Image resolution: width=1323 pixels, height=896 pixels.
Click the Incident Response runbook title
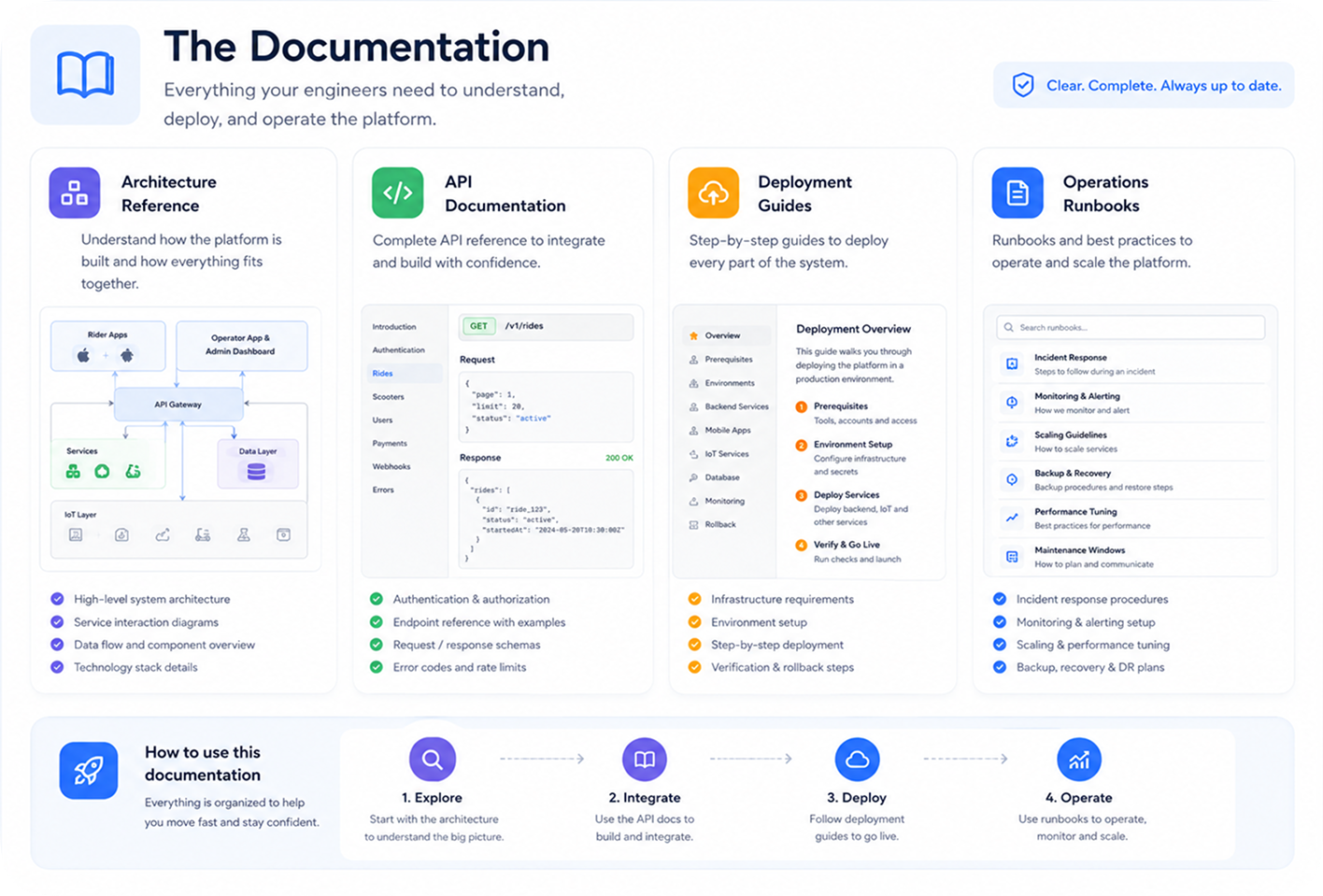[x=1071, y=358]
